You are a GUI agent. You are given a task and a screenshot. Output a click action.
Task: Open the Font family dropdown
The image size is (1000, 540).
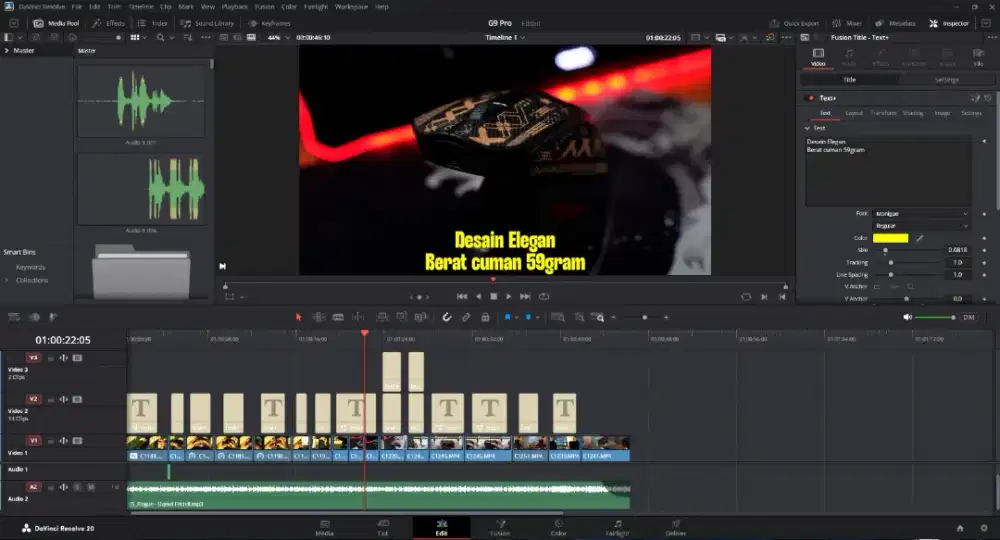pyautogui.click(x=921, y=214)
